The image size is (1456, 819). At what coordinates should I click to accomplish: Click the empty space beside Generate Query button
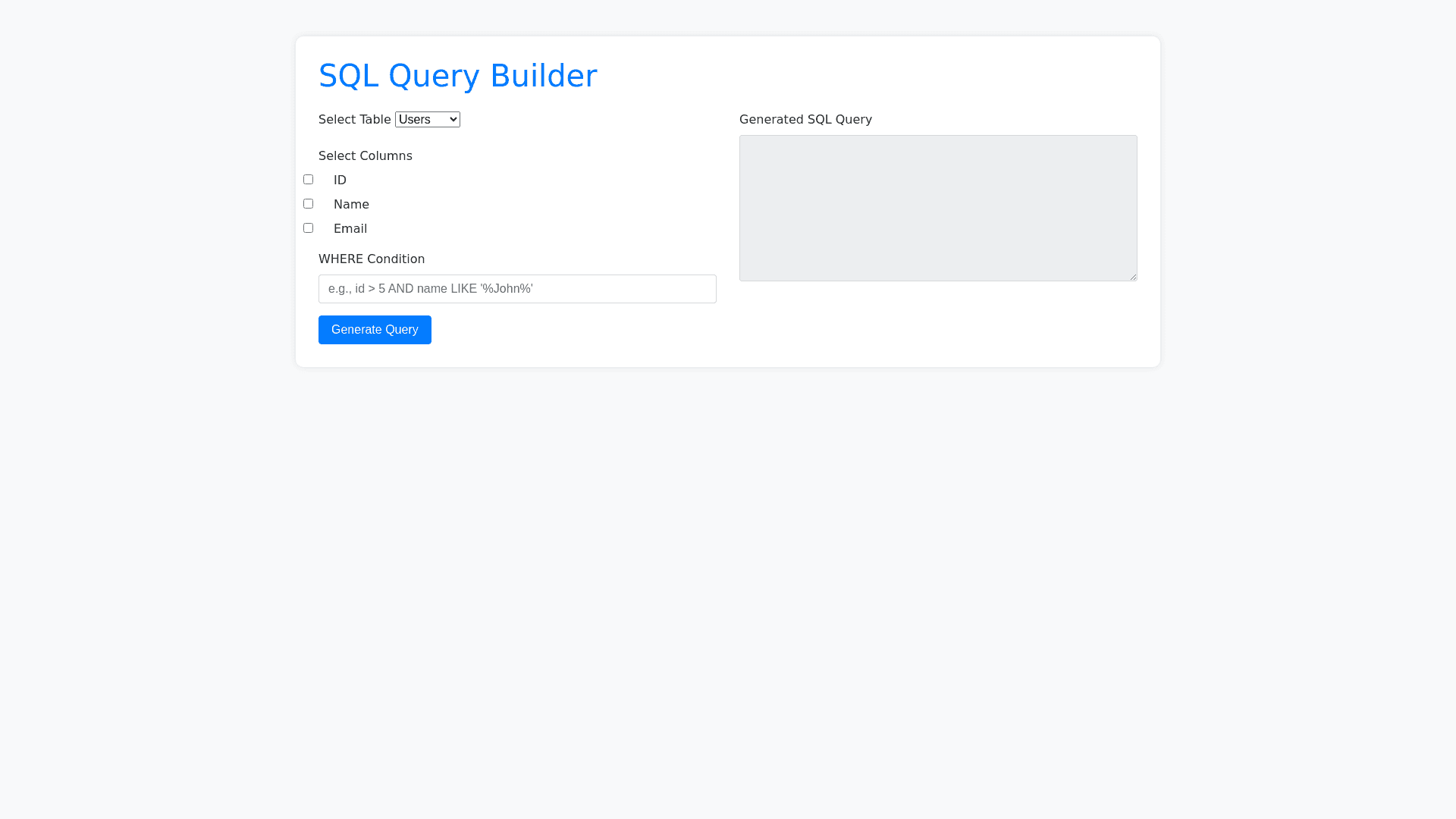(x=576, y=330)
